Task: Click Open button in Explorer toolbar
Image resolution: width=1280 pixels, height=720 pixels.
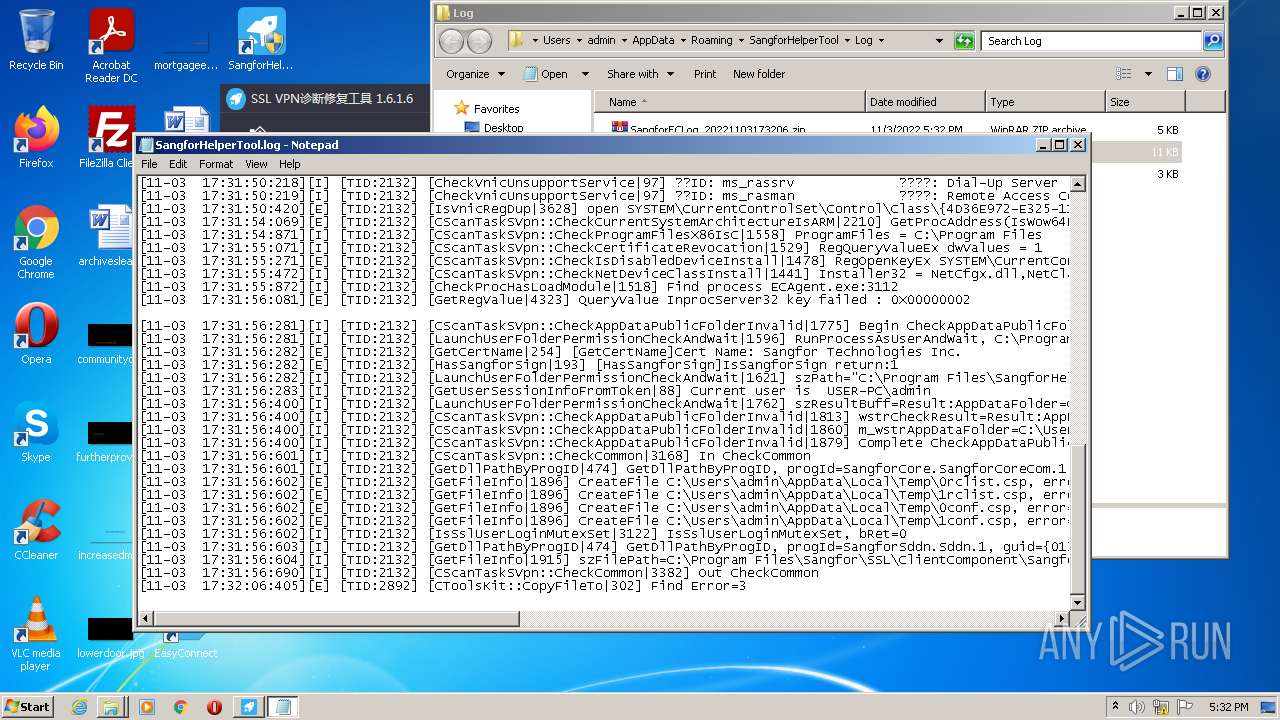Action: pyautogui.click(x=546, y=74)
